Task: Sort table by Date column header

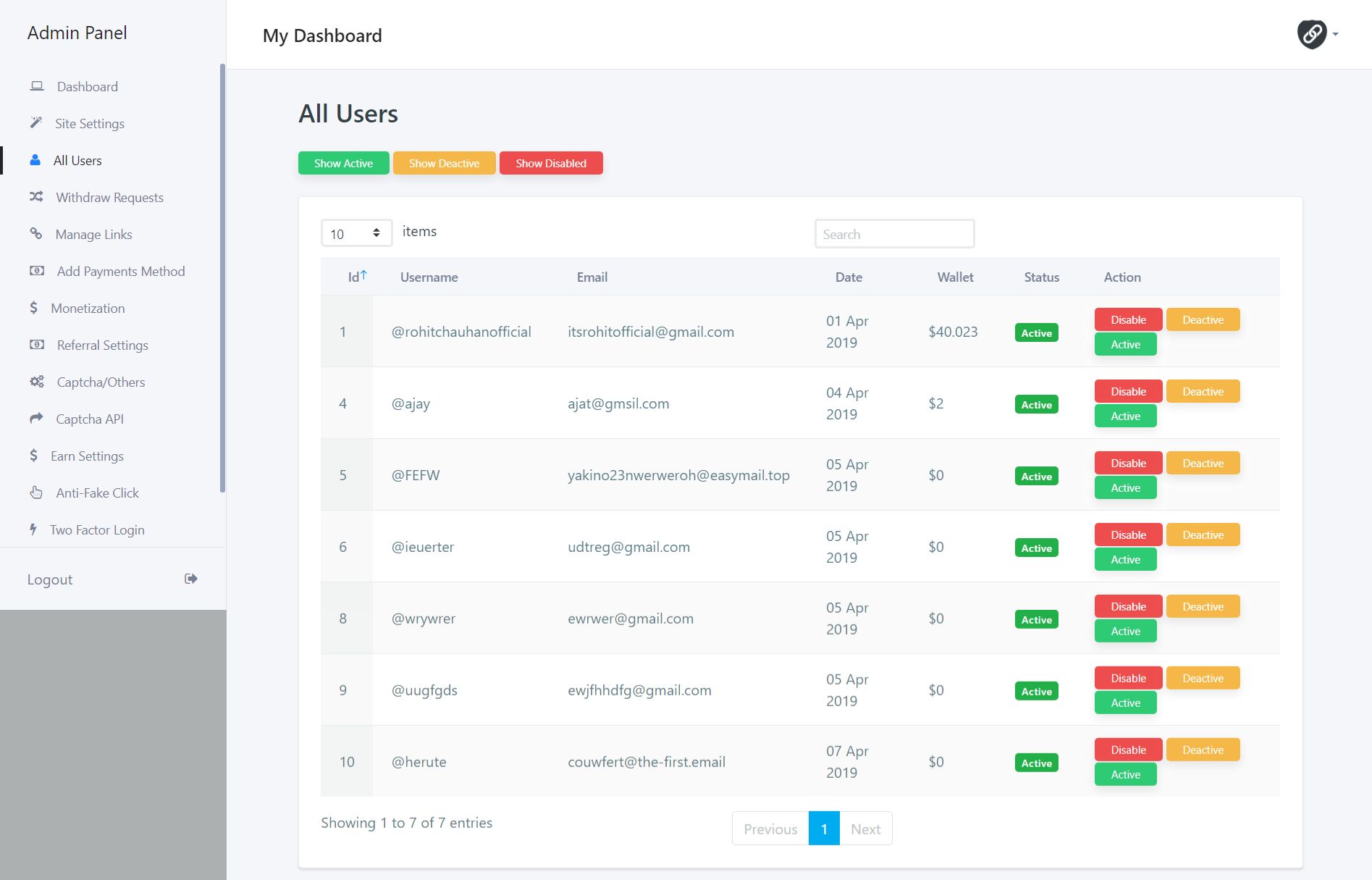Action: click(849, 277)
